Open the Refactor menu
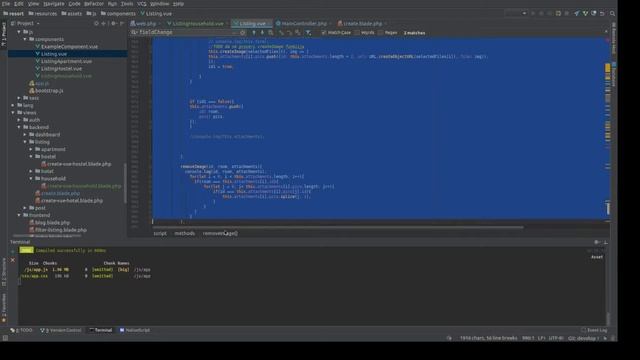 click(x=94, y=4)
